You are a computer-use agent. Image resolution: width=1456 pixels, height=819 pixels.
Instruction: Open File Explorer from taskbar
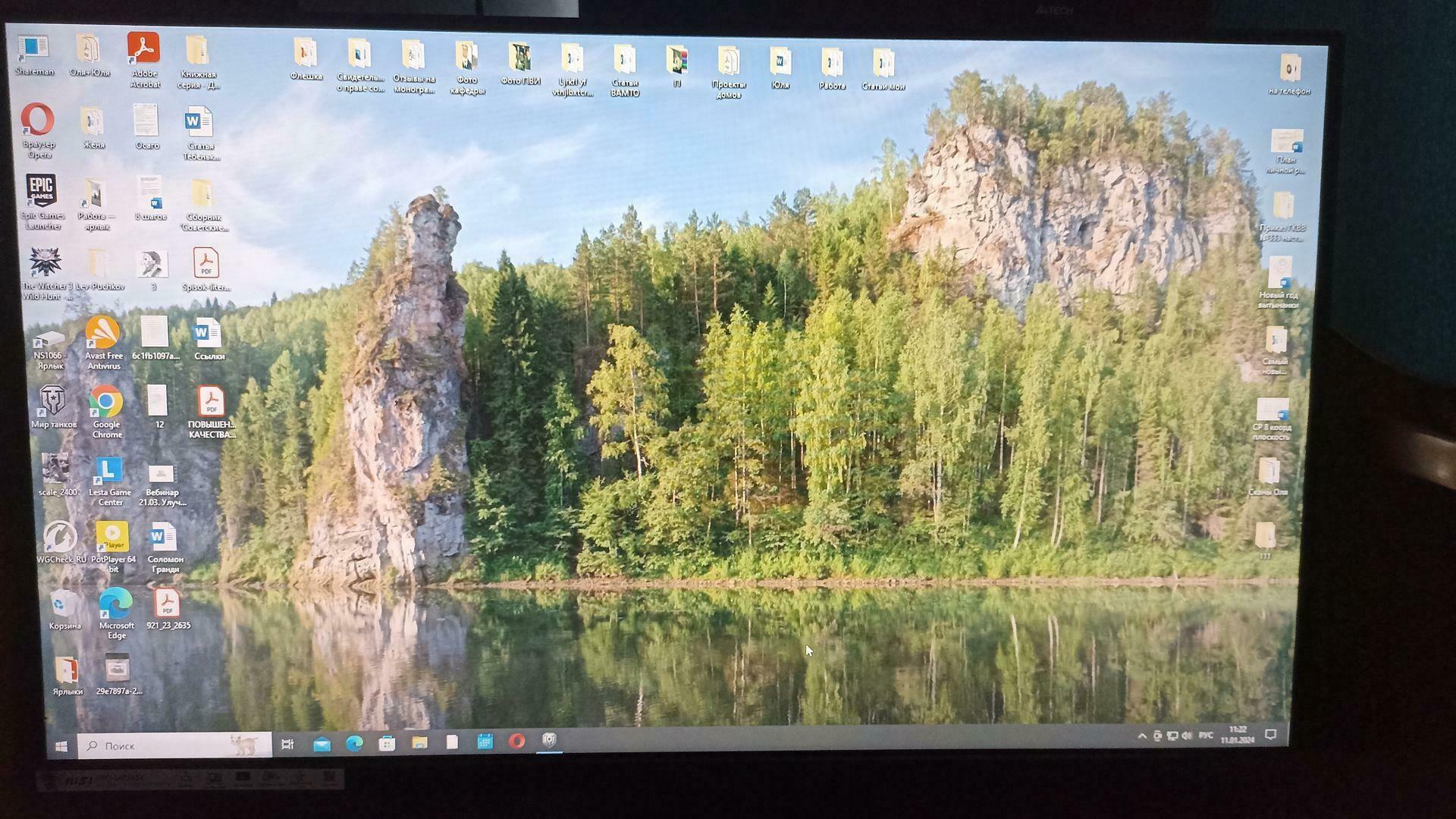[x=419, y=742]
